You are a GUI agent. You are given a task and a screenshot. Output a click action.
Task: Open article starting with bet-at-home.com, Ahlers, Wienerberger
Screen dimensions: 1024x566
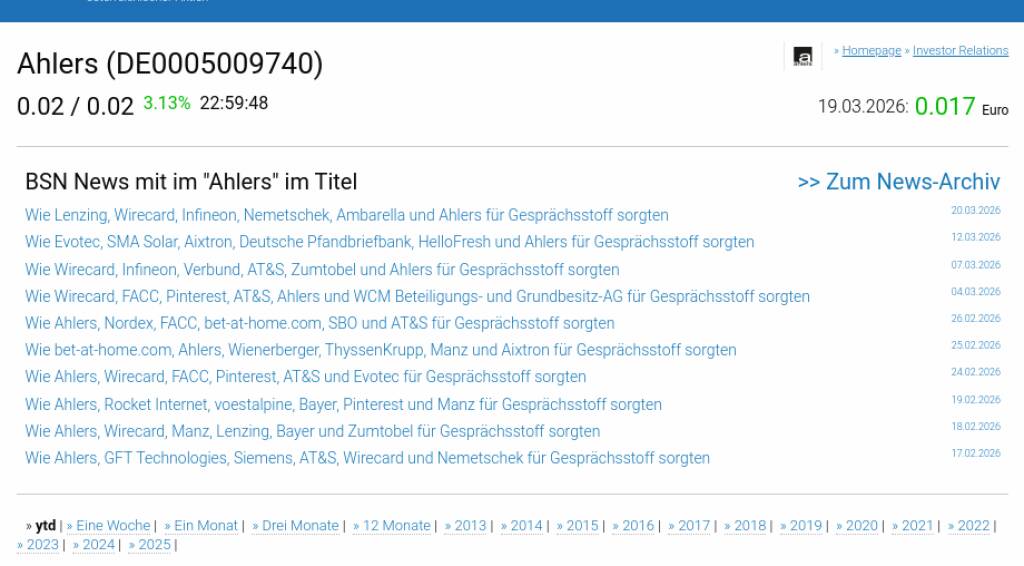click(x=380, y=351)
